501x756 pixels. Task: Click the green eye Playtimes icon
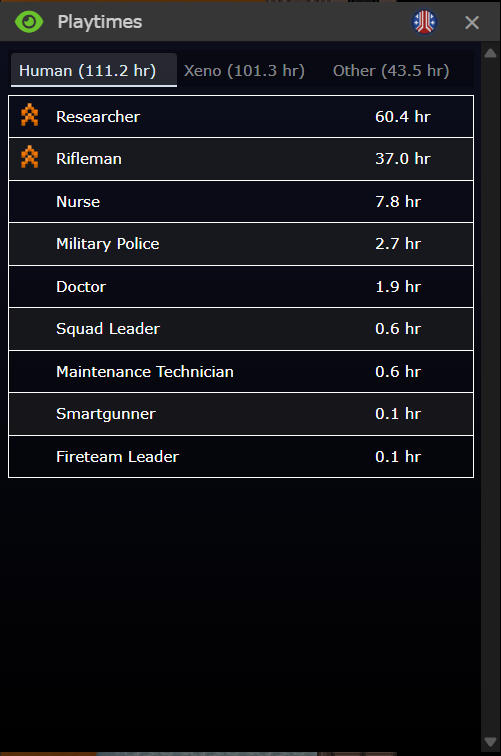pyautogui.click(x=29, y=22)
